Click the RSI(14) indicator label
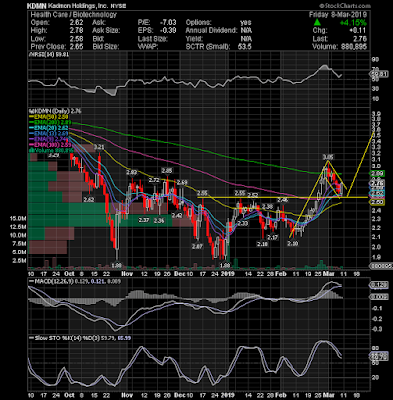Image resolution: width=393 pixels, height=400 pixels. click(x=49, y=54)
